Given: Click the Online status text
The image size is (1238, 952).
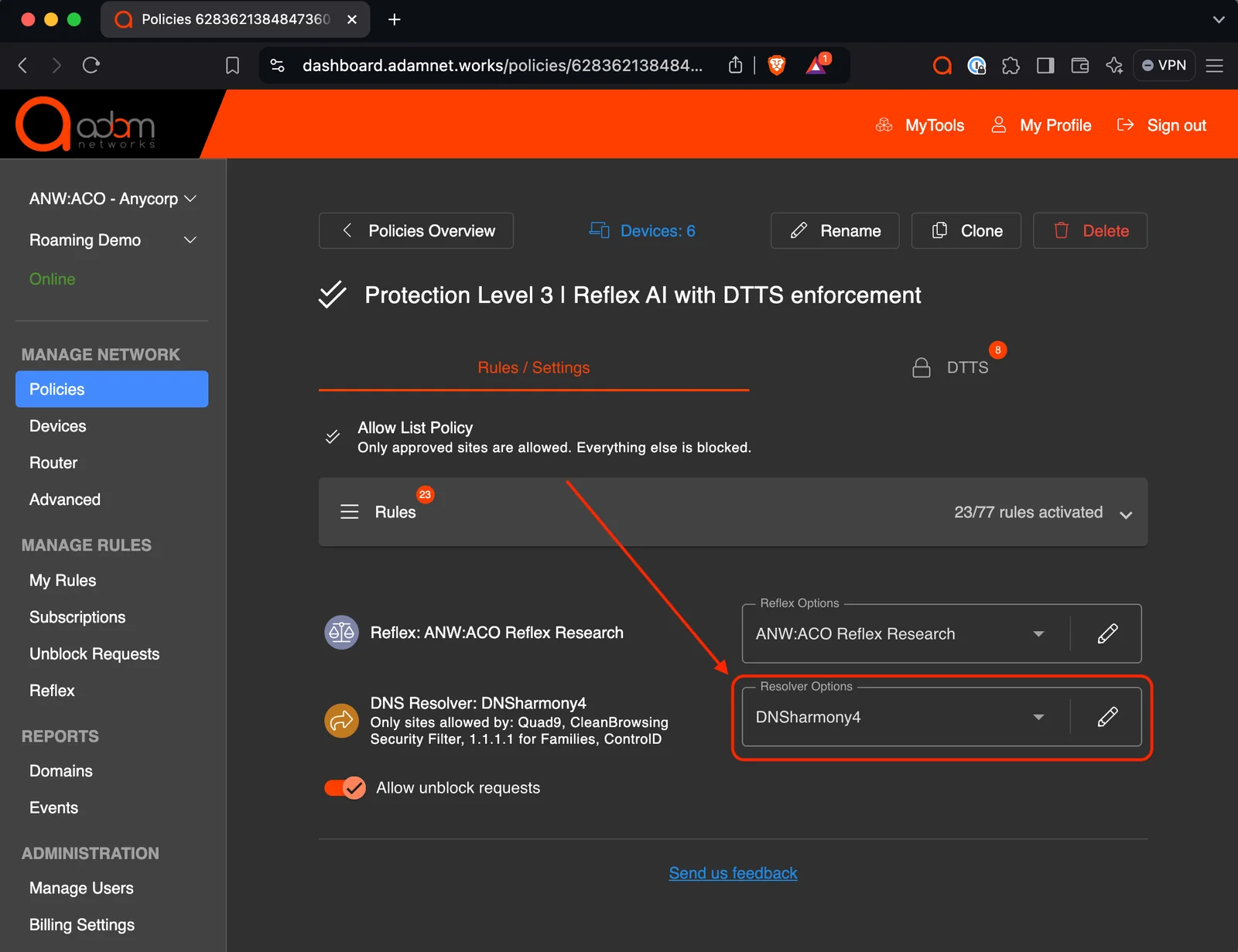Looking at the screenshot, I should tap(52, 279).
